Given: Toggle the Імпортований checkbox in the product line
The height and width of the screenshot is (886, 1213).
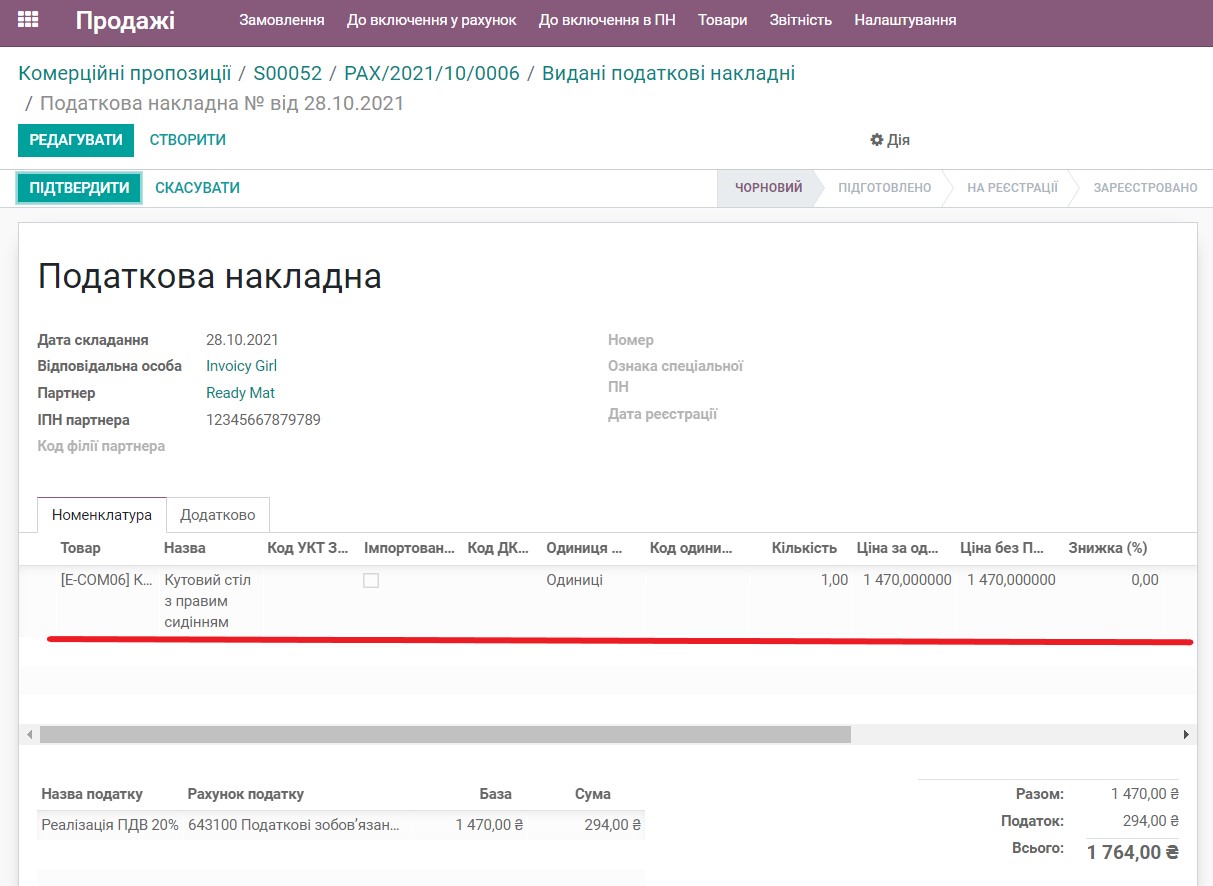Looking at the screenshot, I should [371, 579].
